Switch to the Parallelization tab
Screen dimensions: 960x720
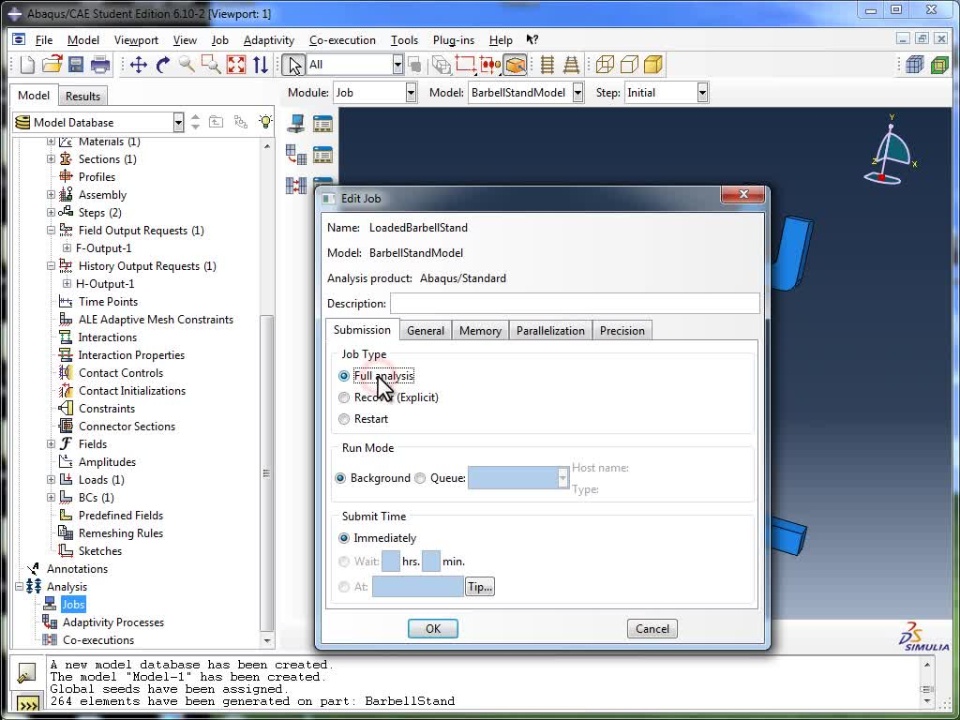550,331
